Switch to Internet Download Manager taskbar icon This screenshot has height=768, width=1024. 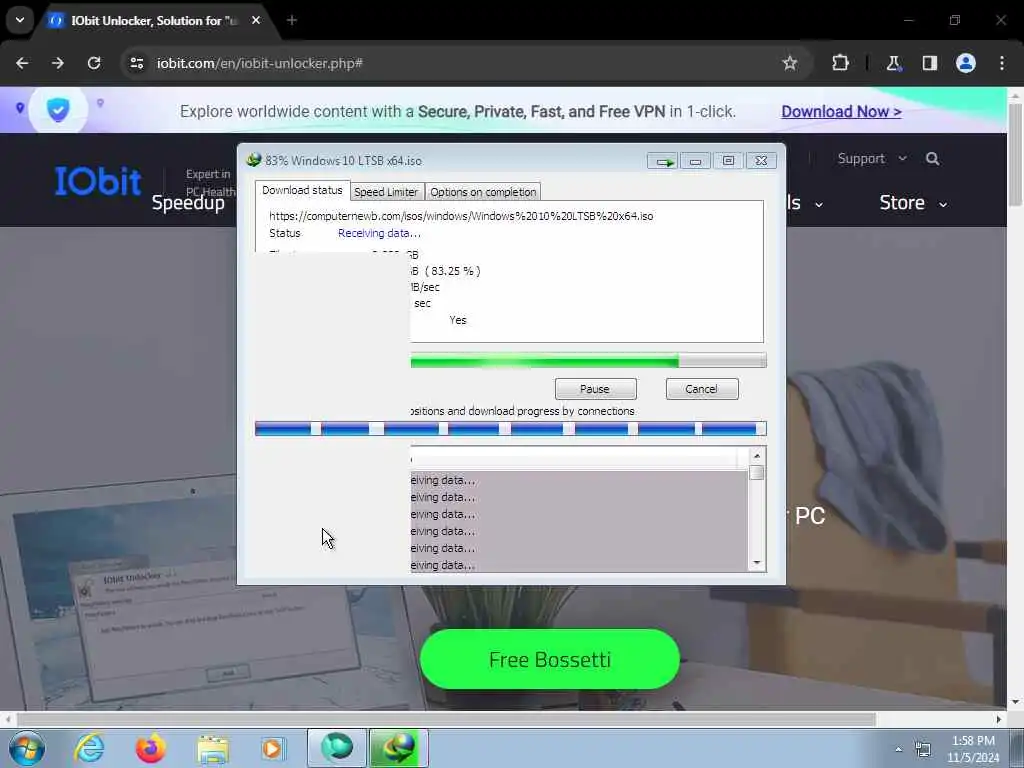[399, 748]
